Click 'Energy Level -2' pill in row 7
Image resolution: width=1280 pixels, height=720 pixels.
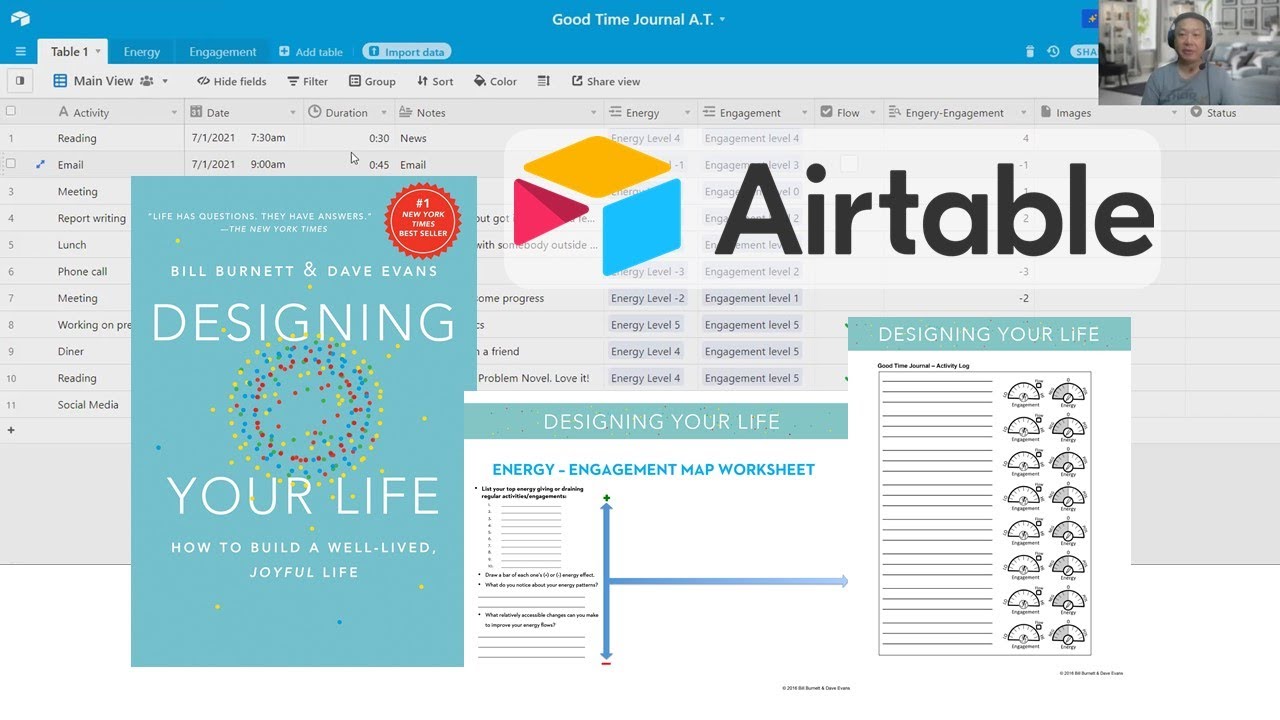coord(648,298)
